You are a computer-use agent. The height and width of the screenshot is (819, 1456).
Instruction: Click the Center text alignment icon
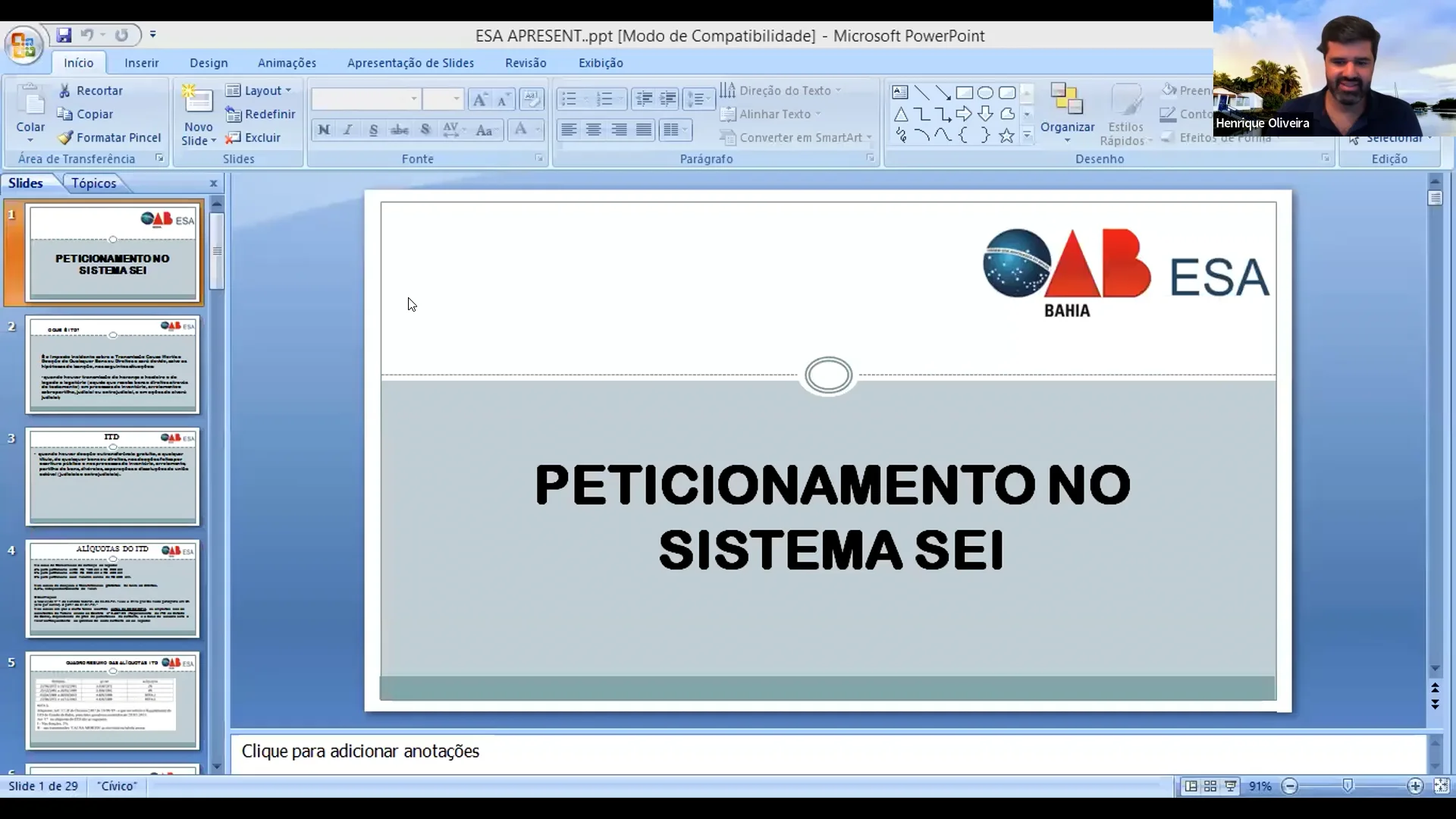pos(594,130)
